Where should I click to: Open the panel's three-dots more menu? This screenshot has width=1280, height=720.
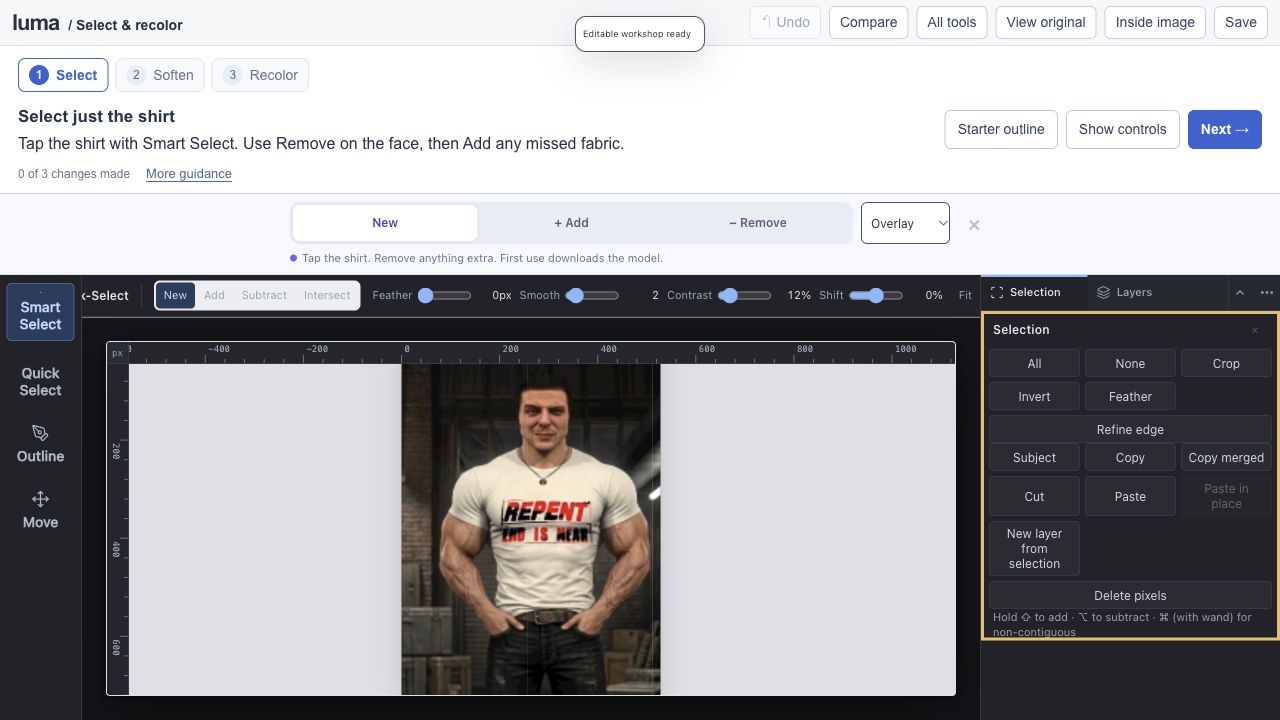(1267, 293)
